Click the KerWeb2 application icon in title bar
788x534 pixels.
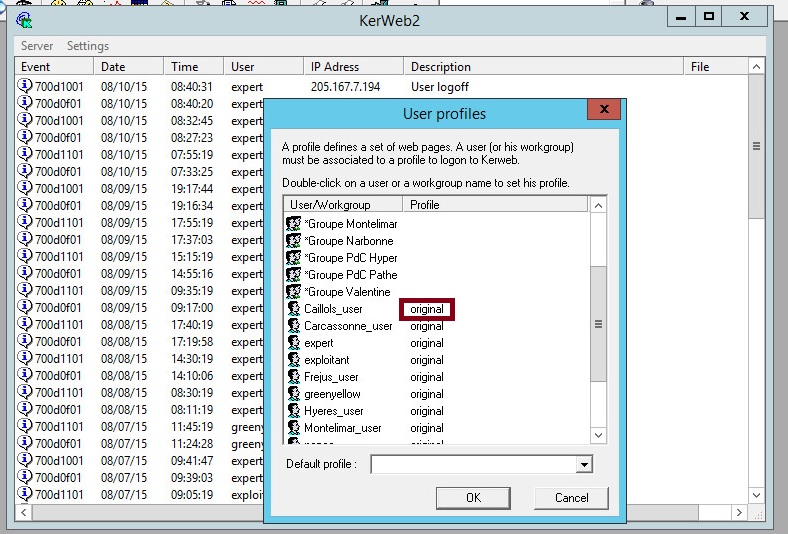tap(25, 18)
